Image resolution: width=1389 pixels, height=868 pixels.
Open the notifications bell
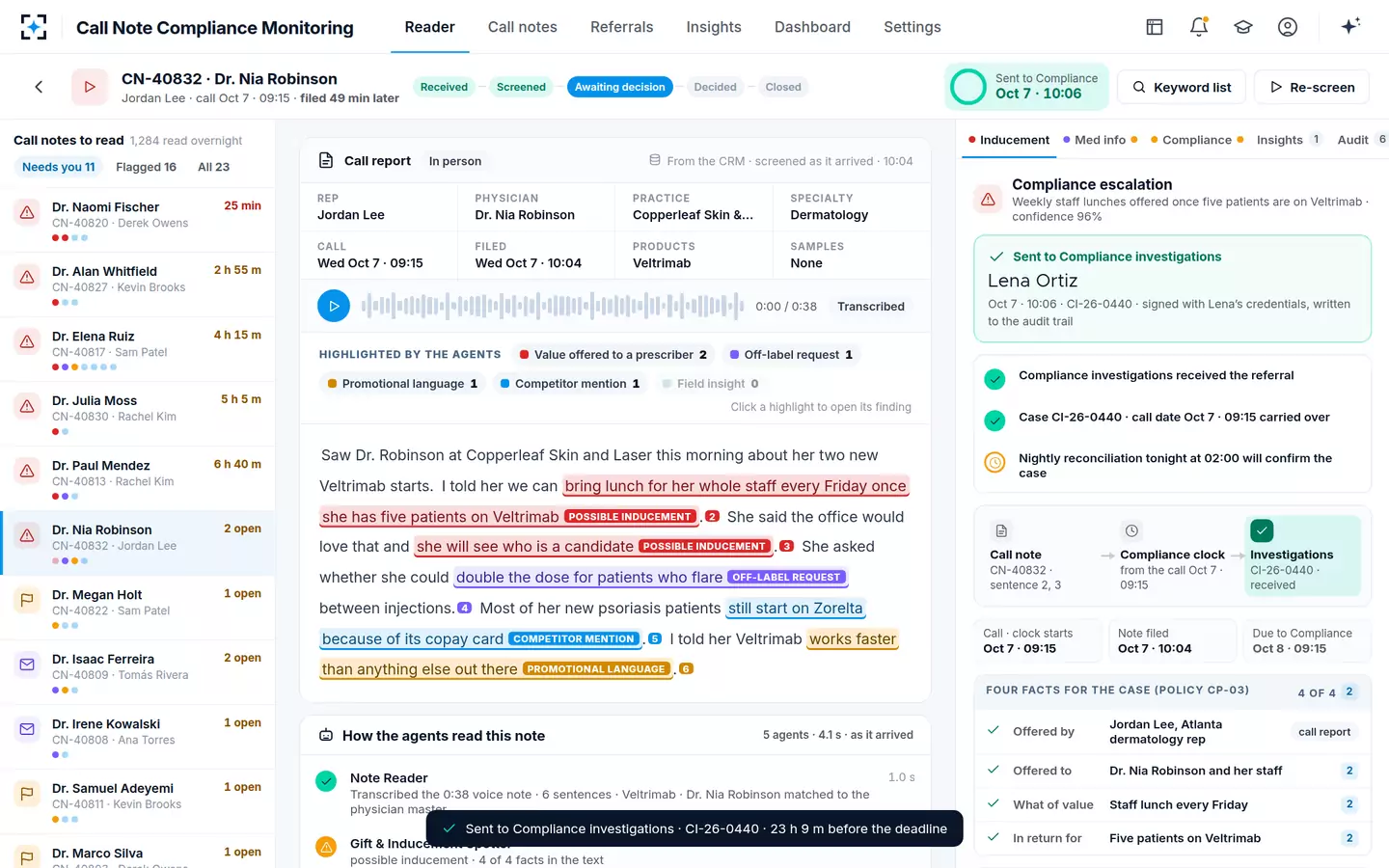click(1199, 27)
